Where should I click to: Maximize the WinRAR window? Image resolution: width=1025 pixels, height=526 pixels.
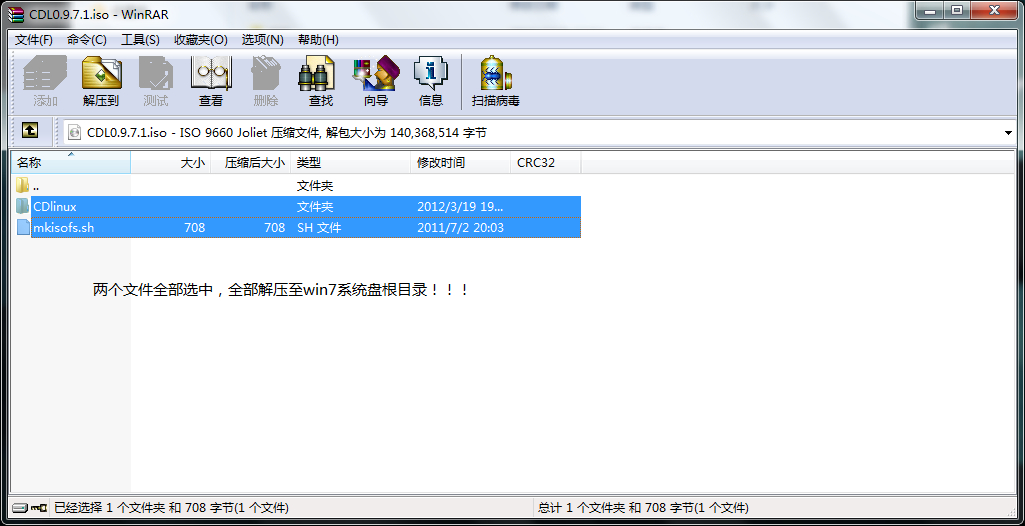(956, 10)
